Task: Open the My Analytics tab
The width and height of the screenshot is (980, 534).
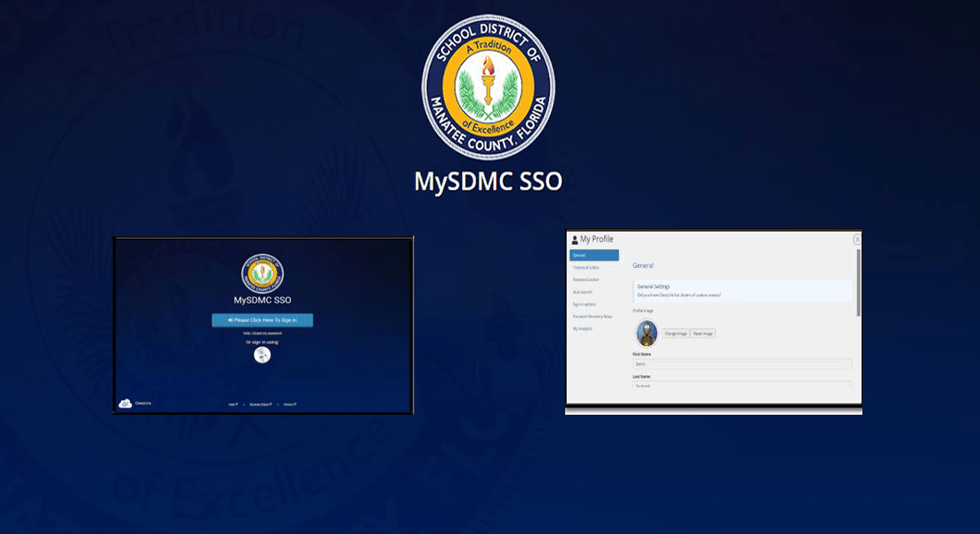Action: point(582,329)
